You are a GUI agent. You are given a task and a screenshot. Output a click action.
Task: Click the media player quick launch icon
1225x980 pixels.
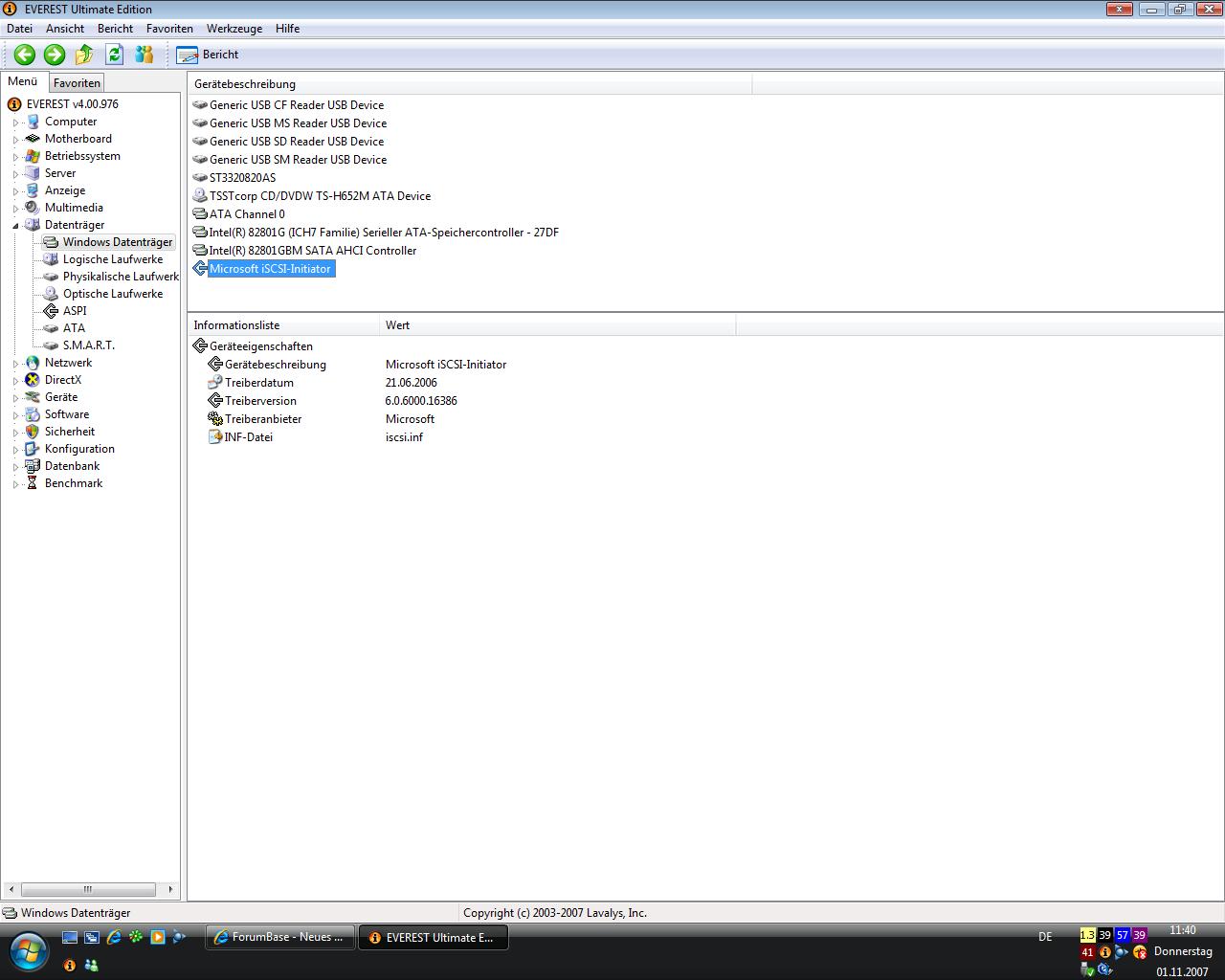158,937
